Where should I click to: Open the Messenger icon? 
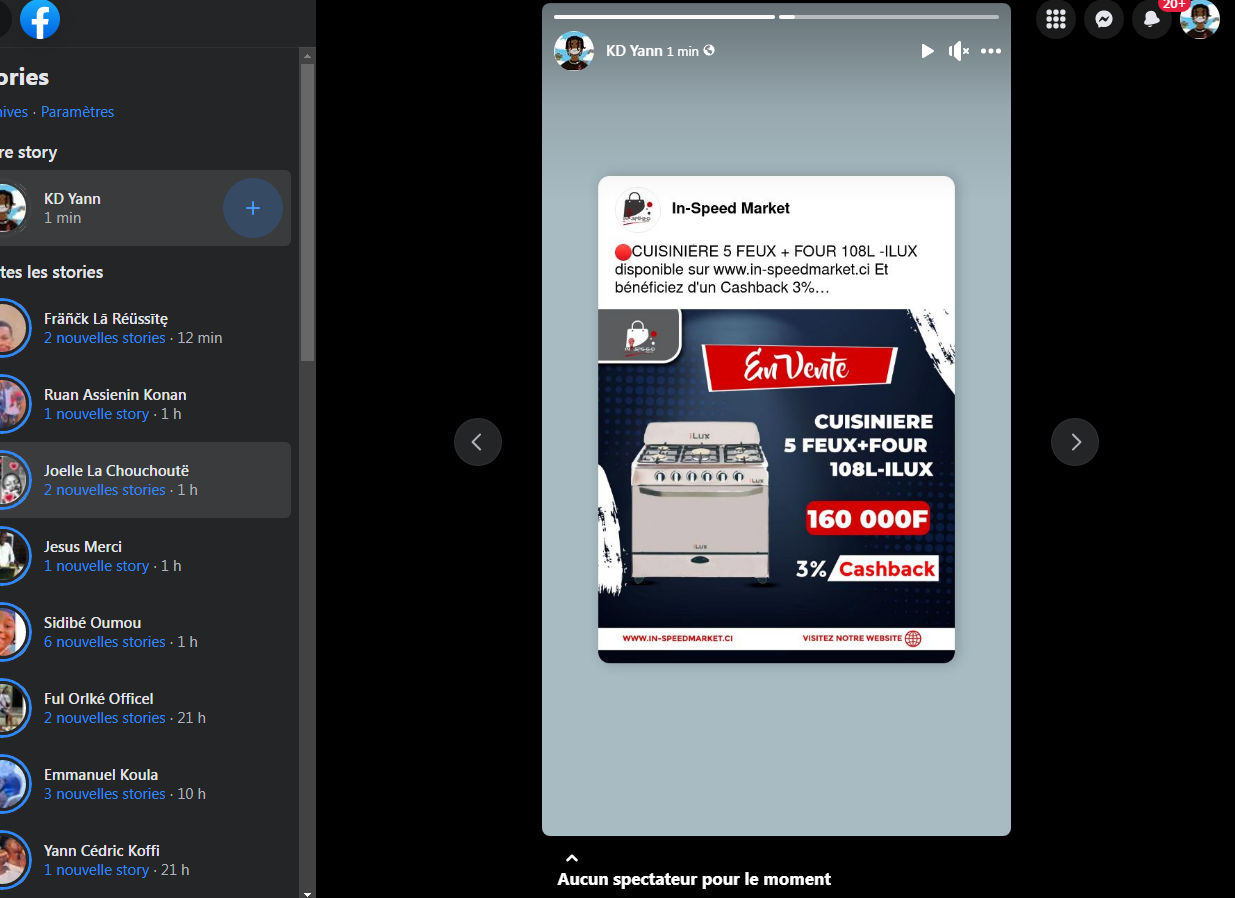point(1104,19)
